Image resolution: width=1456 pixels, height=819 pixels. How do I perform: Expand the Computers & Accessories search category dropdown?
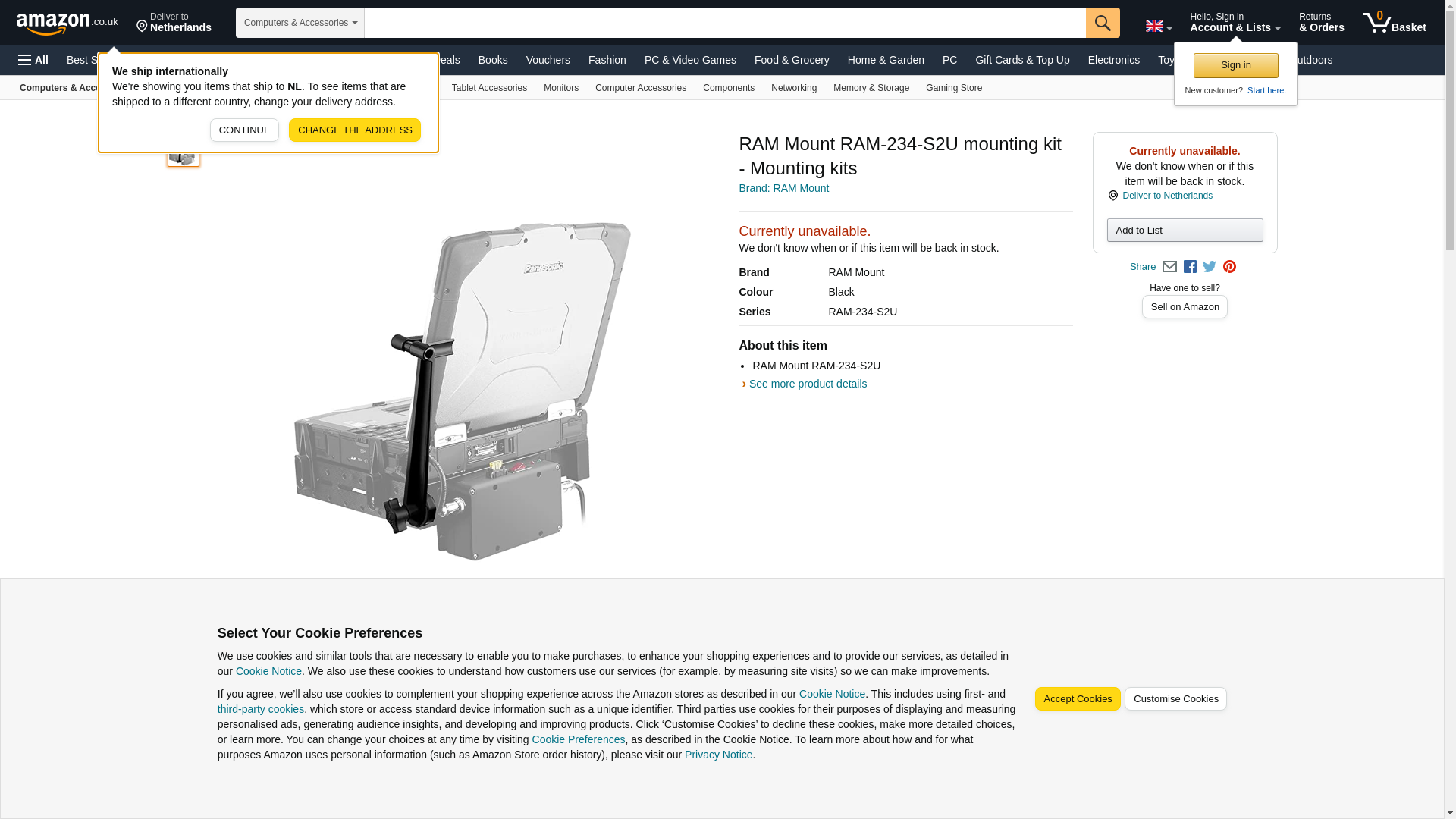(x=300, y=23)
